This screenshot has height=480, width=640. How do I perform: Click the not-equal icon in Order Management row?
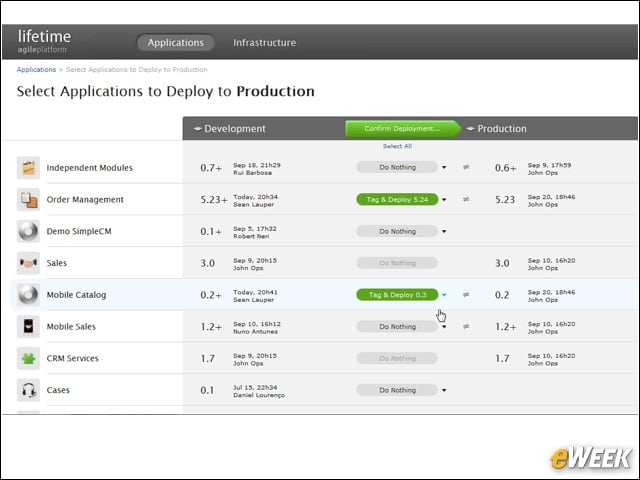466,199
